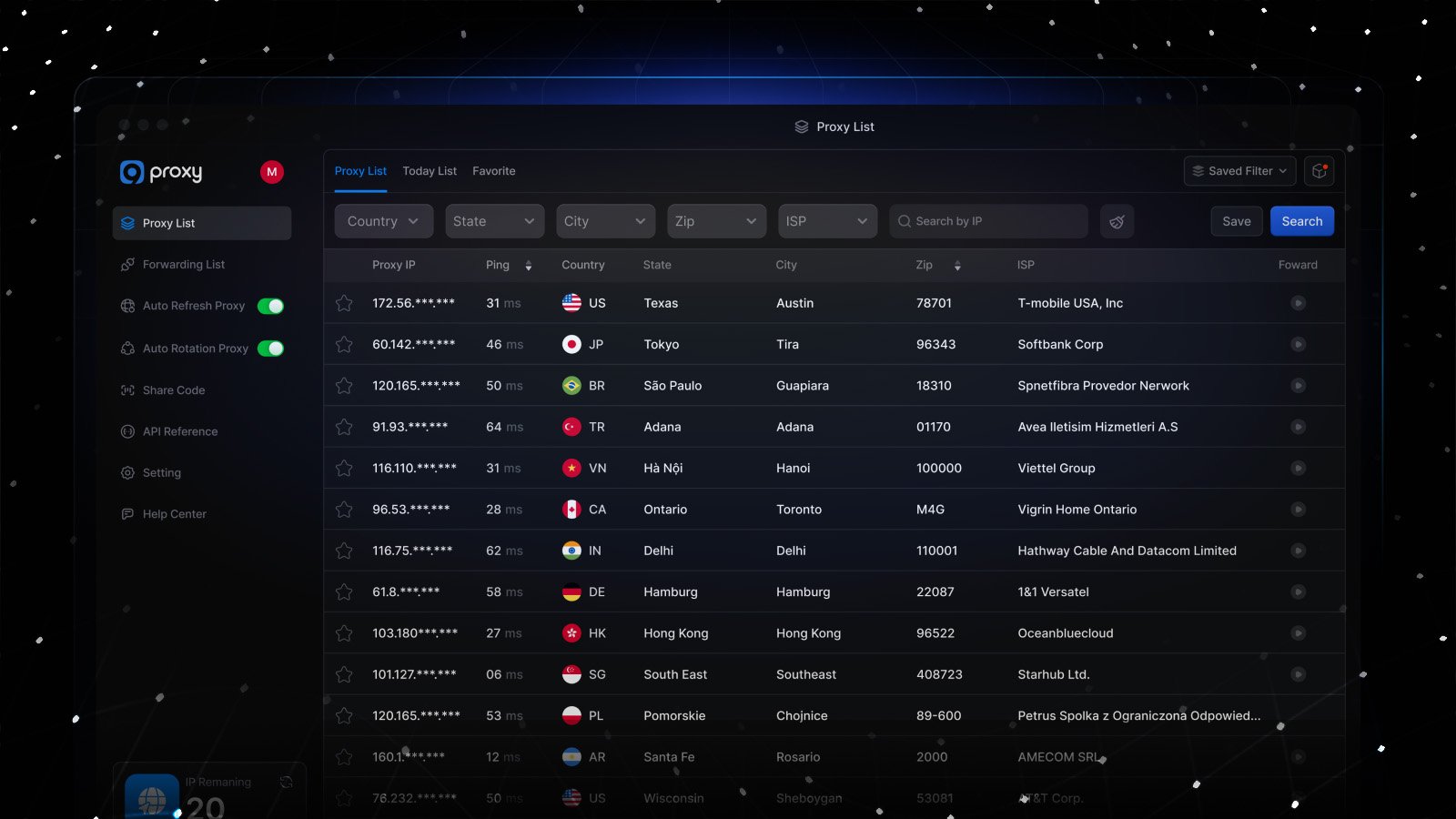Forward the Oceanbluecloud proxy
The image size is (1456, 819).
(1299, 633)
